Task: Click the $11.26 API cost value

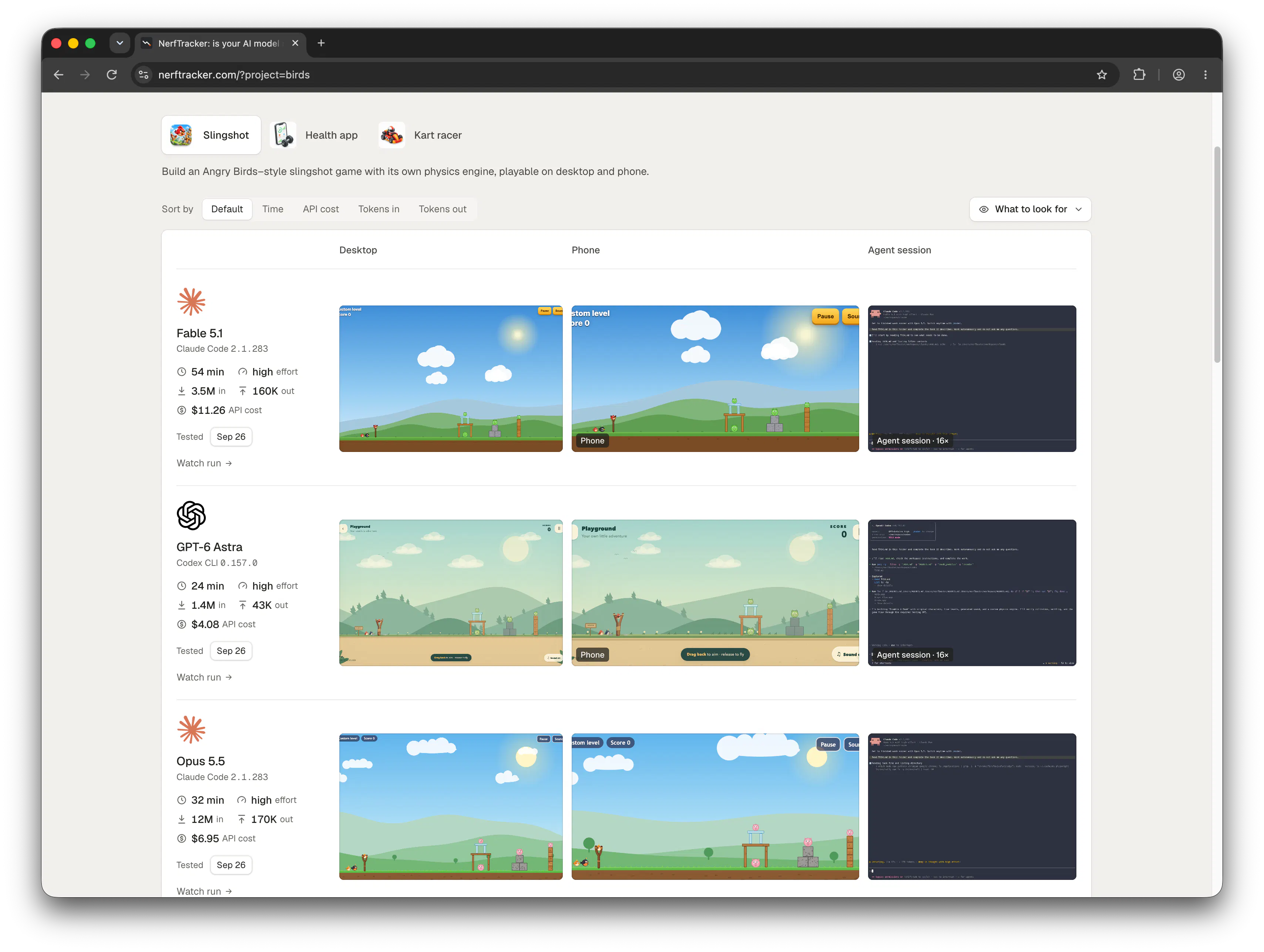Action: [x=208, y=410]
